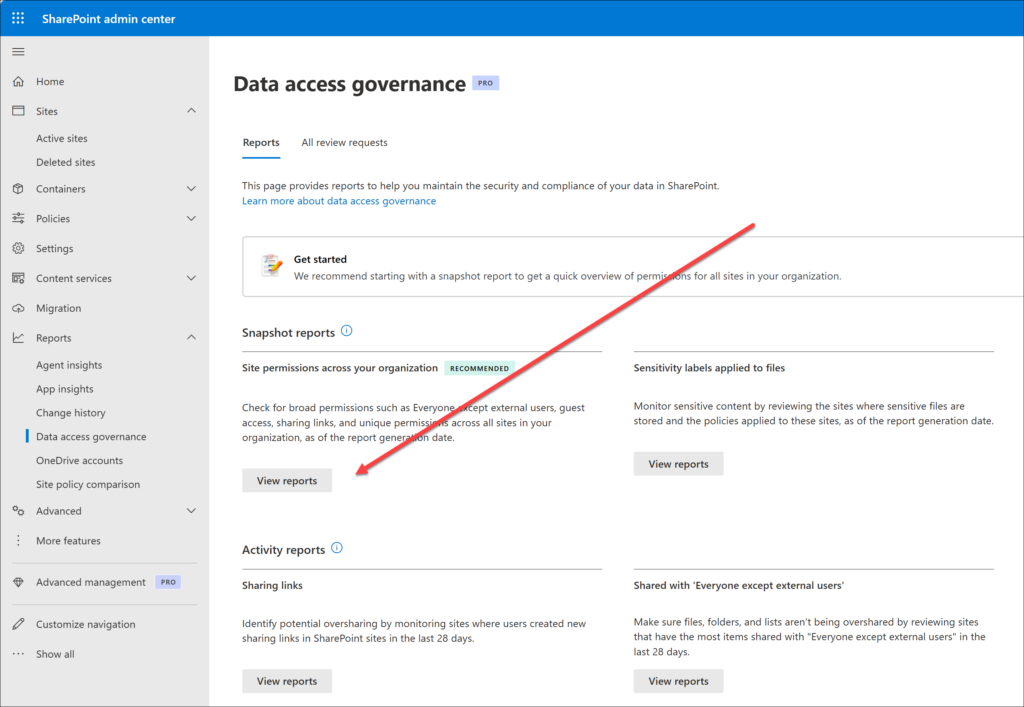Switch to the All review requests tab

(344, 143)
